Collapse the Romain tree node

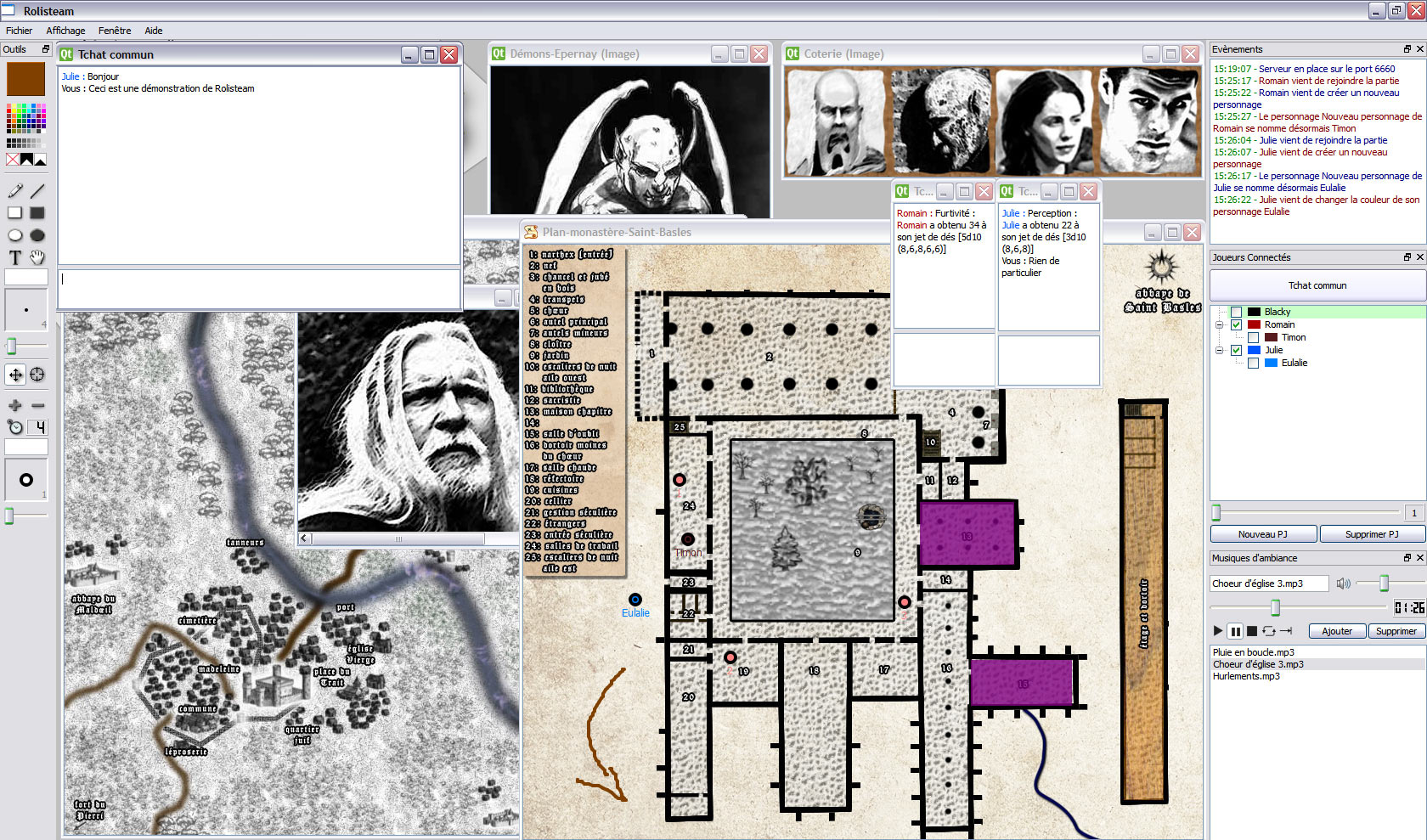click(x=1220, y=324)
